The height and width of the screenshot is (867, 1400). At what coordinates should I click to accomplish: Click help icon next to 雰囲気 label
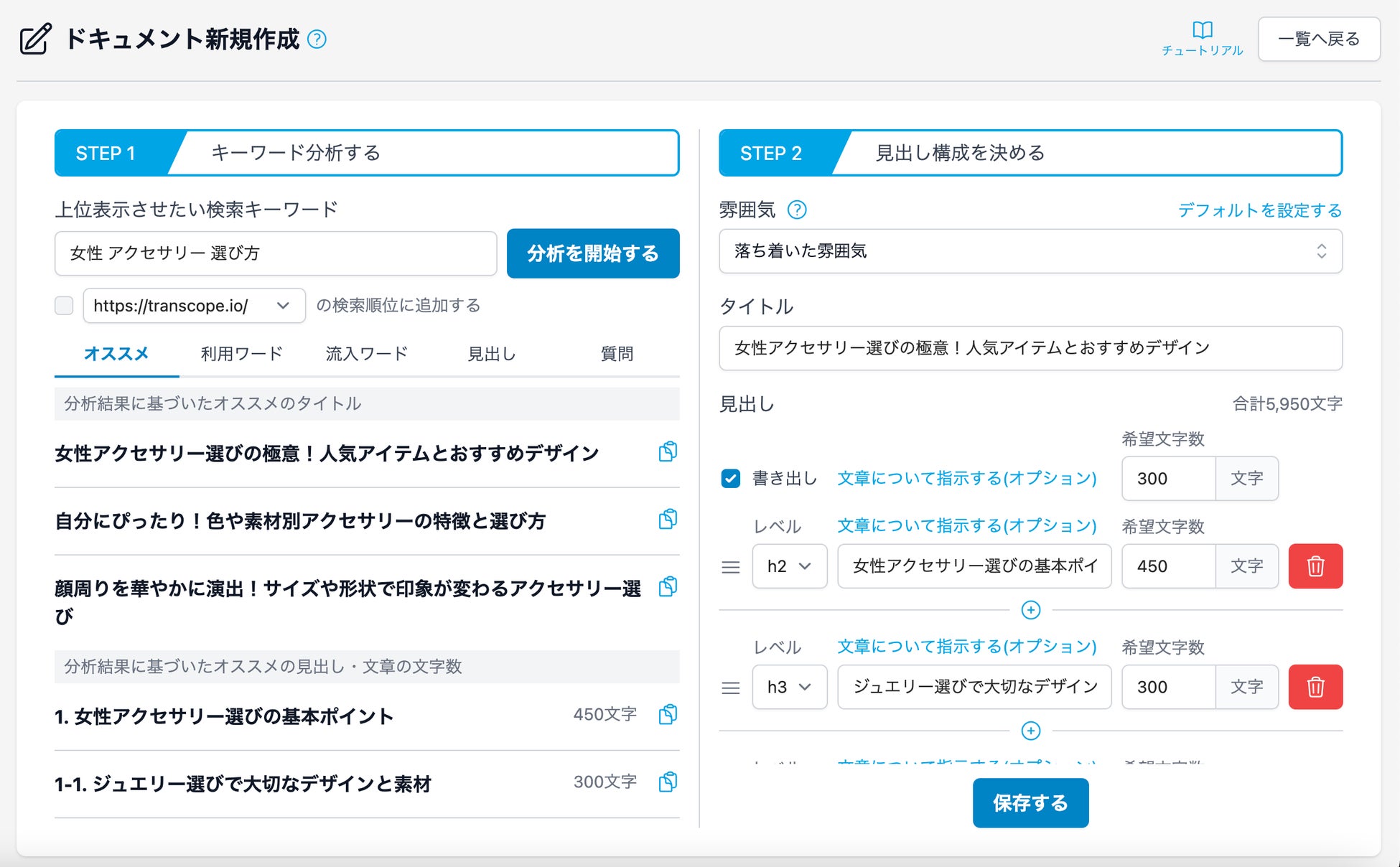tap(797, 210)
